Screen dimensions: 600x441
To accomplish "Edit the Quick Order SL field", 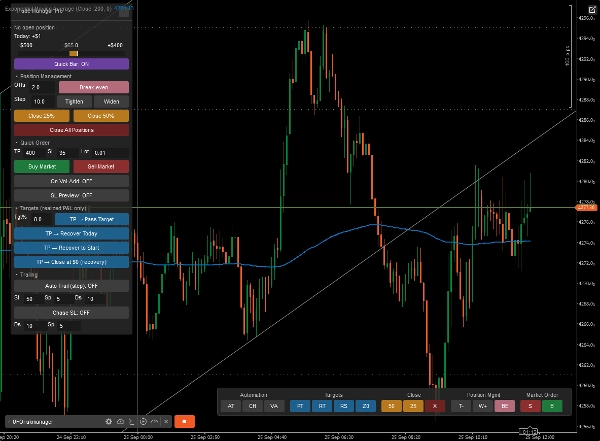I will (x=67, y=153).
